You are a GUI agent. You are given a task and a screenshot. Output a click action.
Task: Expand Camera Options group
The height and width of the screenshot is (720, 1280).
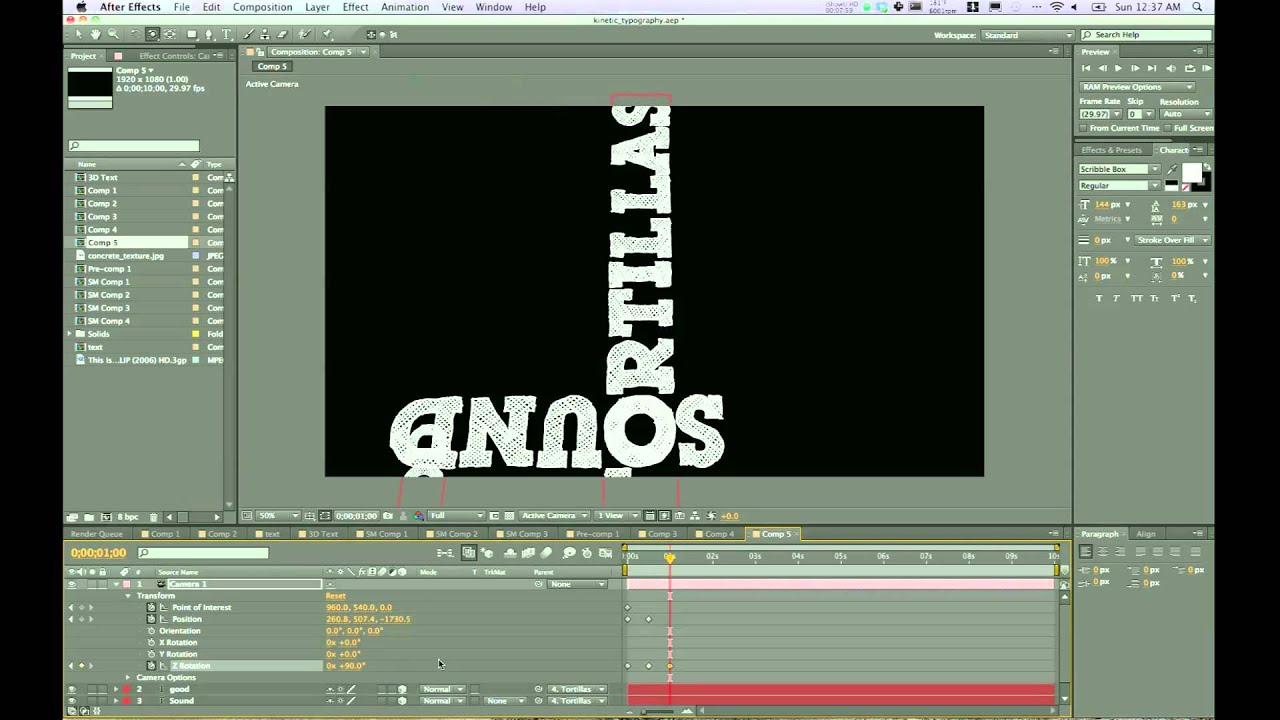[x=128, y=678]
